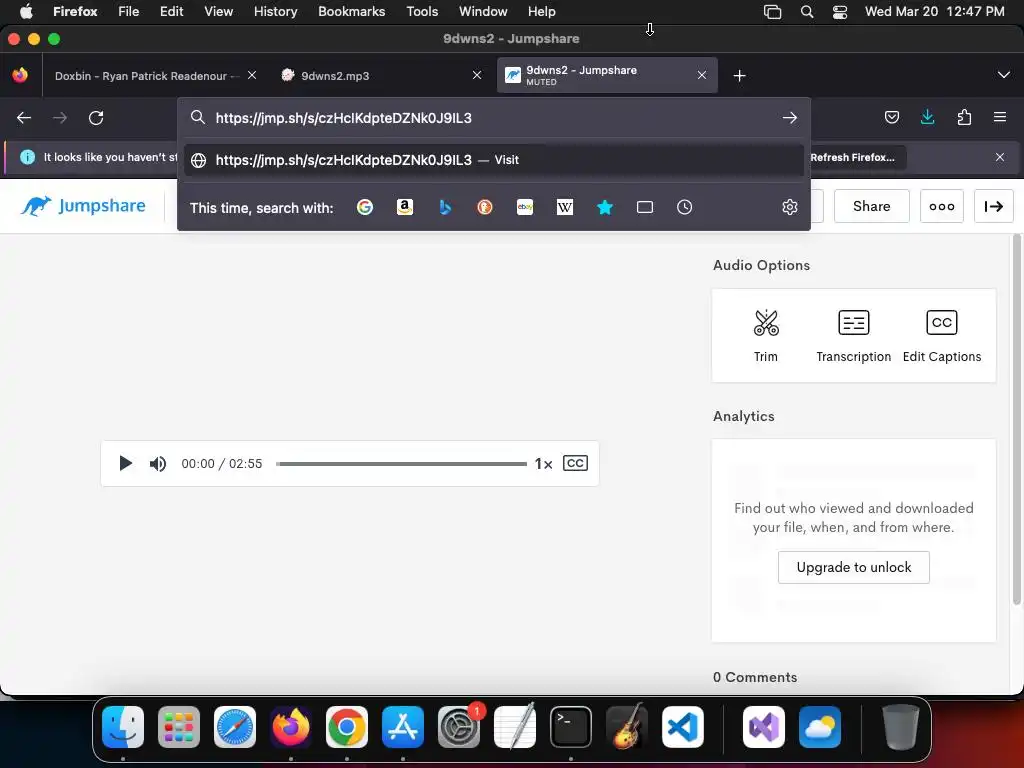Search with Google from address bar

(365, 207)
